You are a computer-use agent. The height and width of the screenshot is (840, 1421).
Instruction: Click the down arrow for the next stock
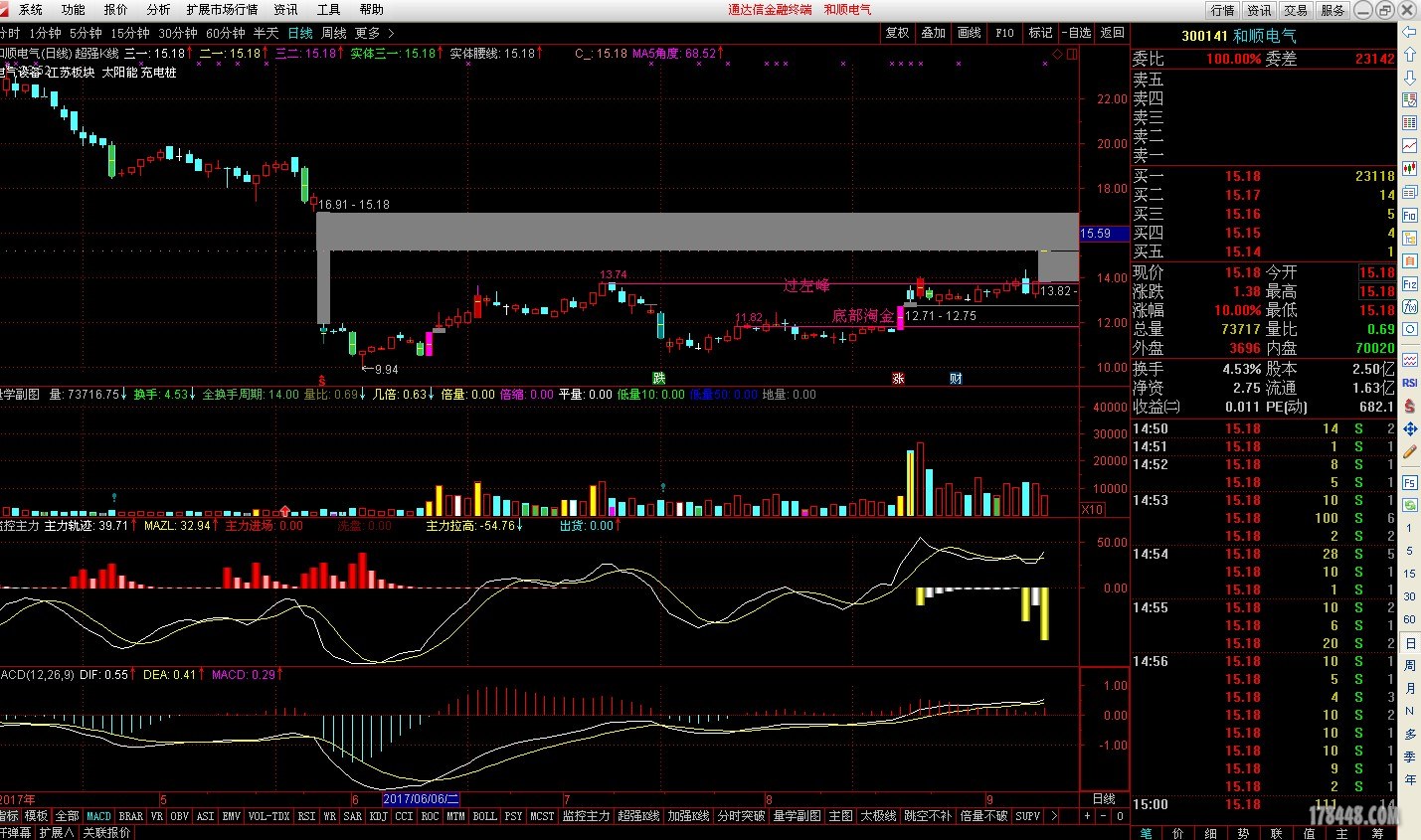pos(1409,78)
